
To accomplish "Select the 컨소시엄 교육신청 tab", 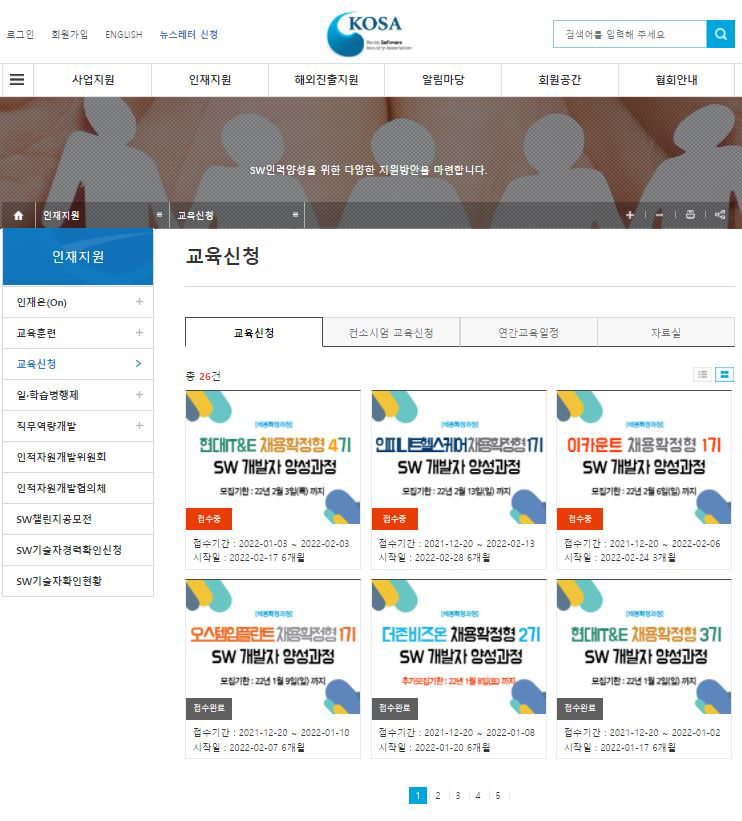I will coord(391,332).
